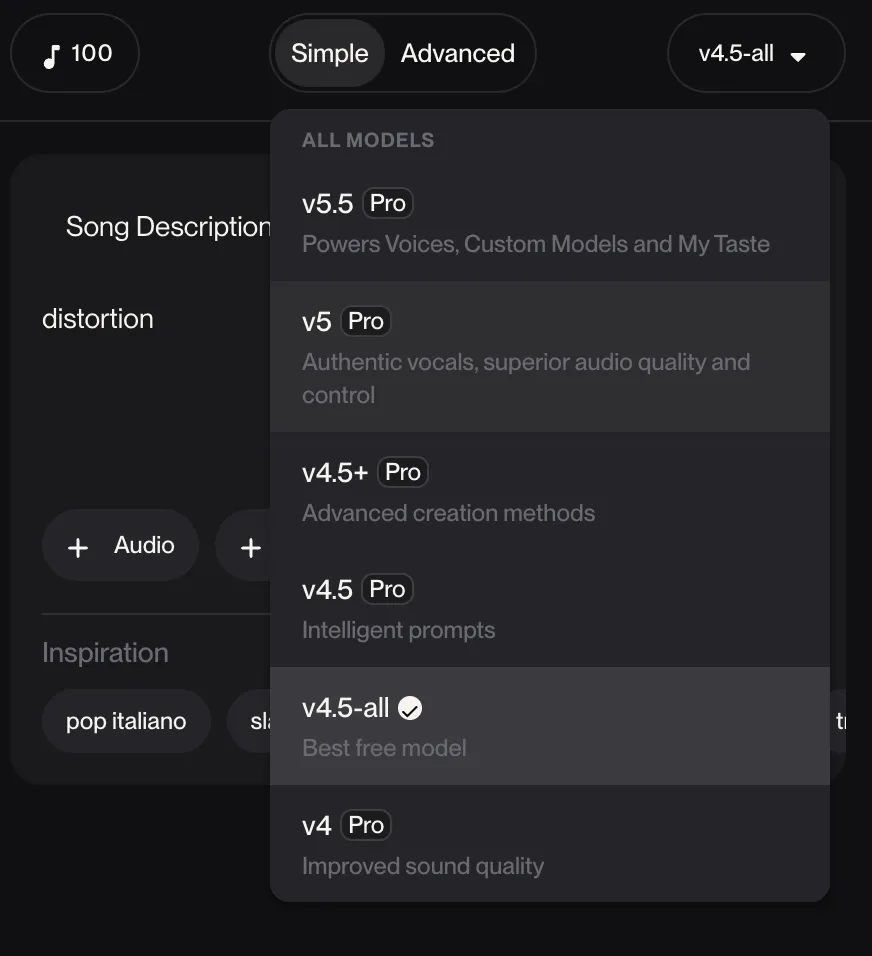Image resolution: width=872 pixels, height=956 pixels.
Task: Click the pop italiano inspiration tag
Action: coord(126,721)
